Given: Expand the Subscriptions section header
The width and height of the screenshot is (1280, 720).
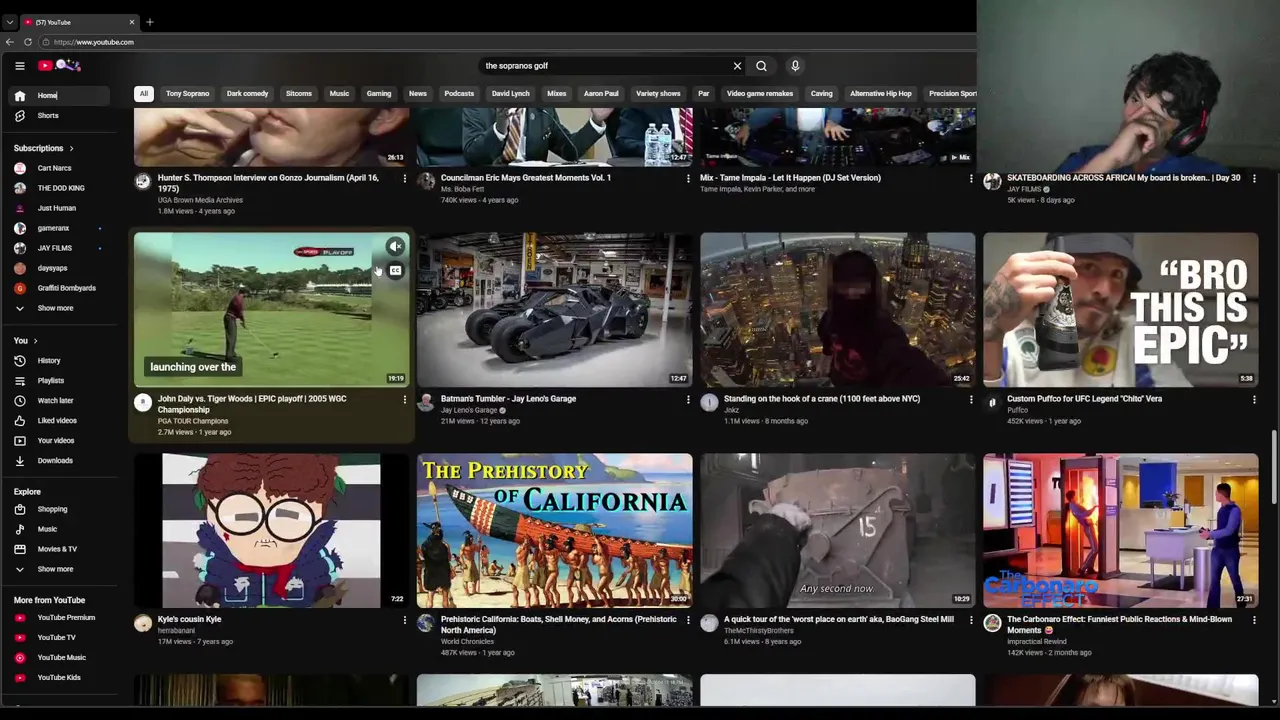Looking at the screenshot, I should coord(44,148).
